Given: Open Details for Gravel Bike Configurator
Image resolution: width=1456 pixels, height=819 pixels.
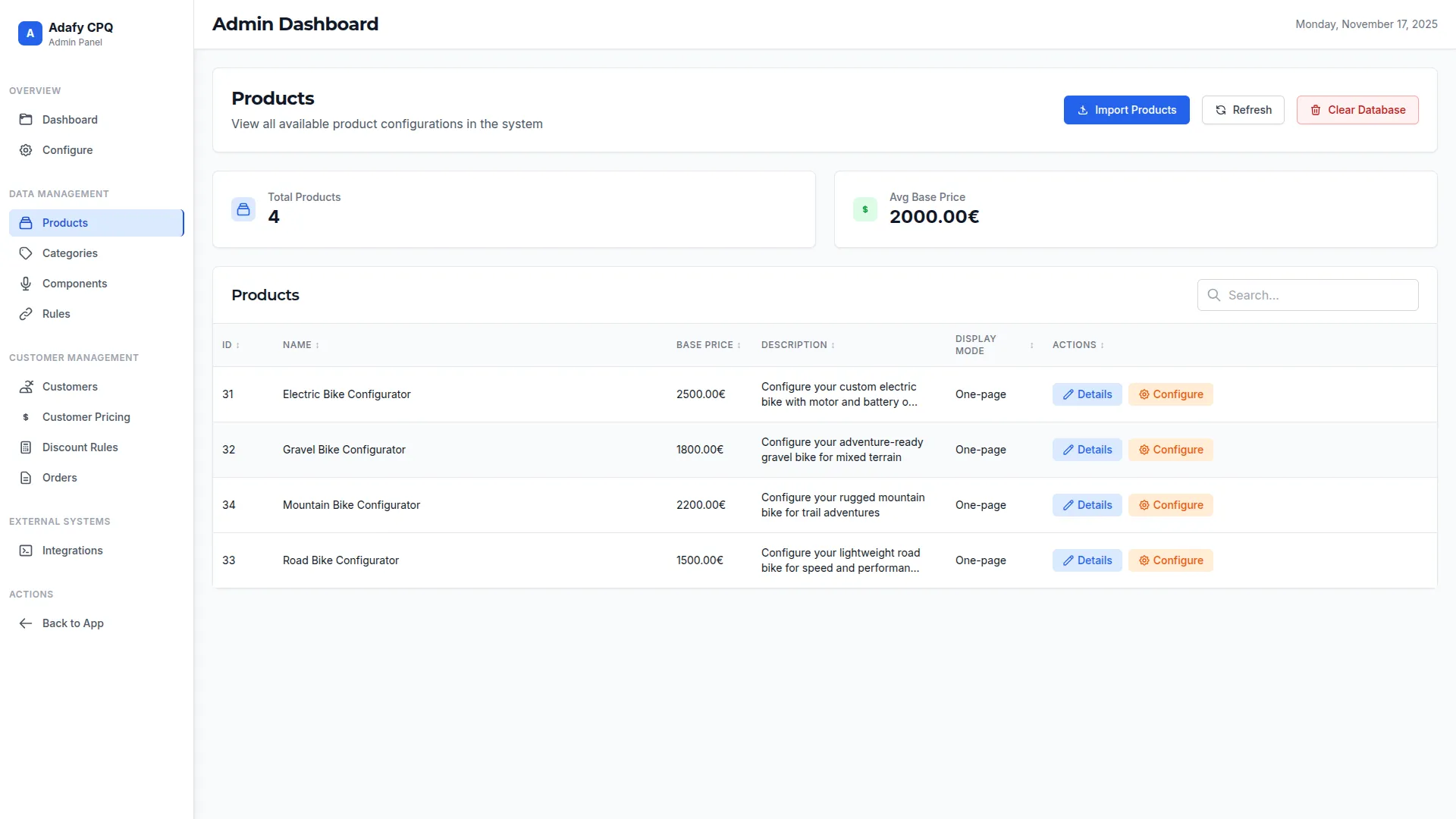Looking at the screenshot, I should click(x=1087, y=450).
